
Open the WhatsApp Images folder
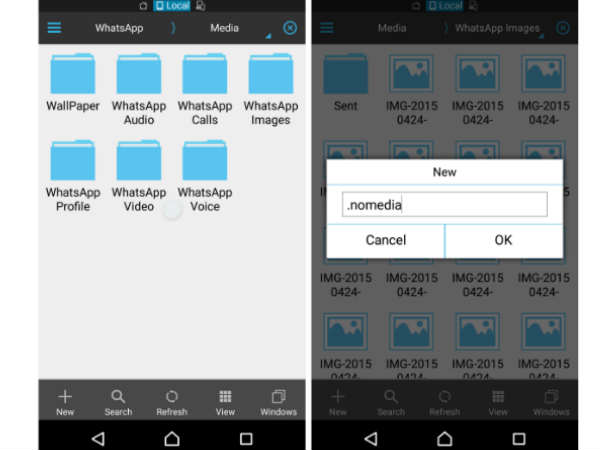click(x=271, y=88)
